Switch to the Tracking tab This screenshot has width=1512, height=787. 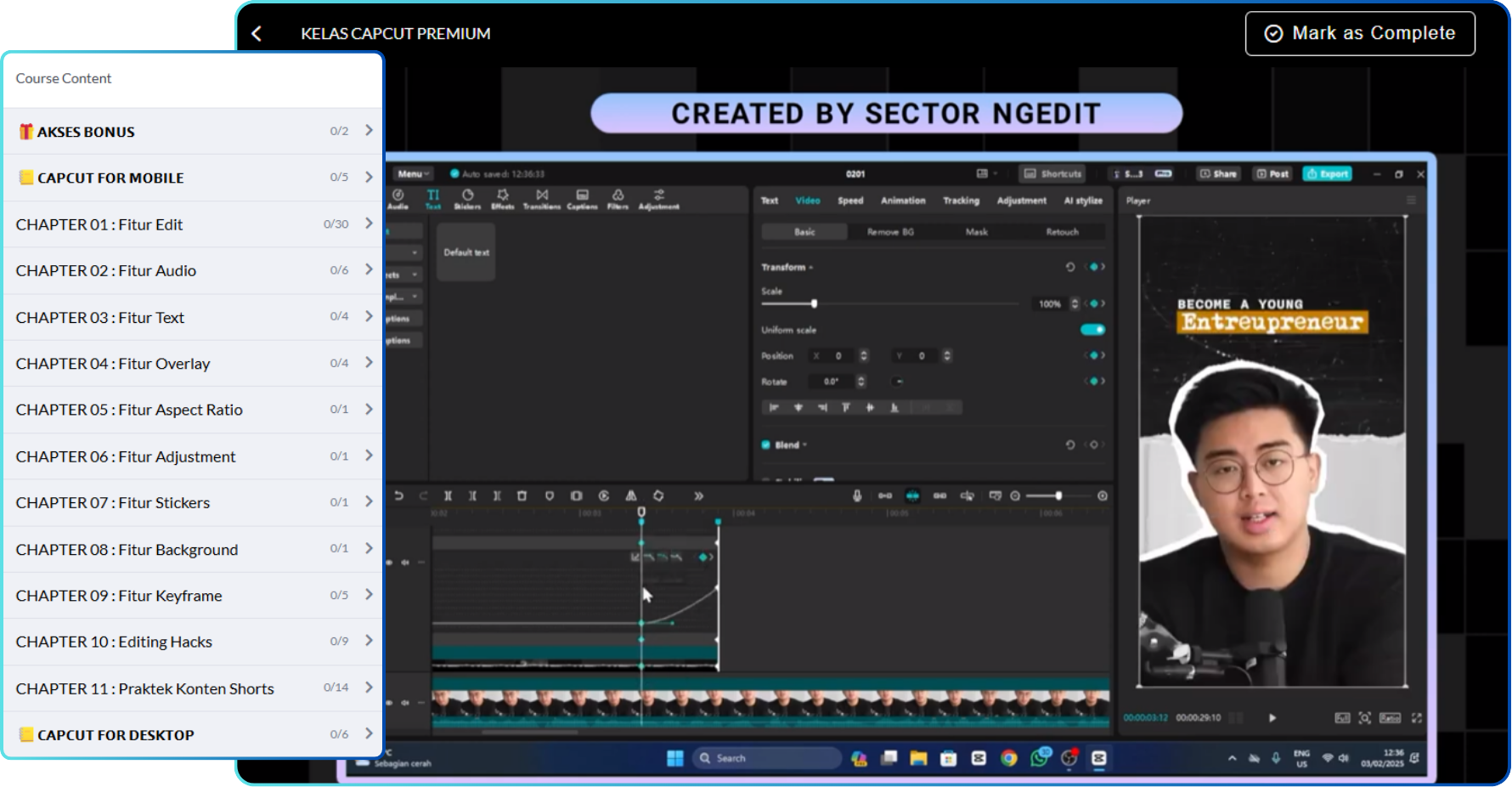[961, 201]
